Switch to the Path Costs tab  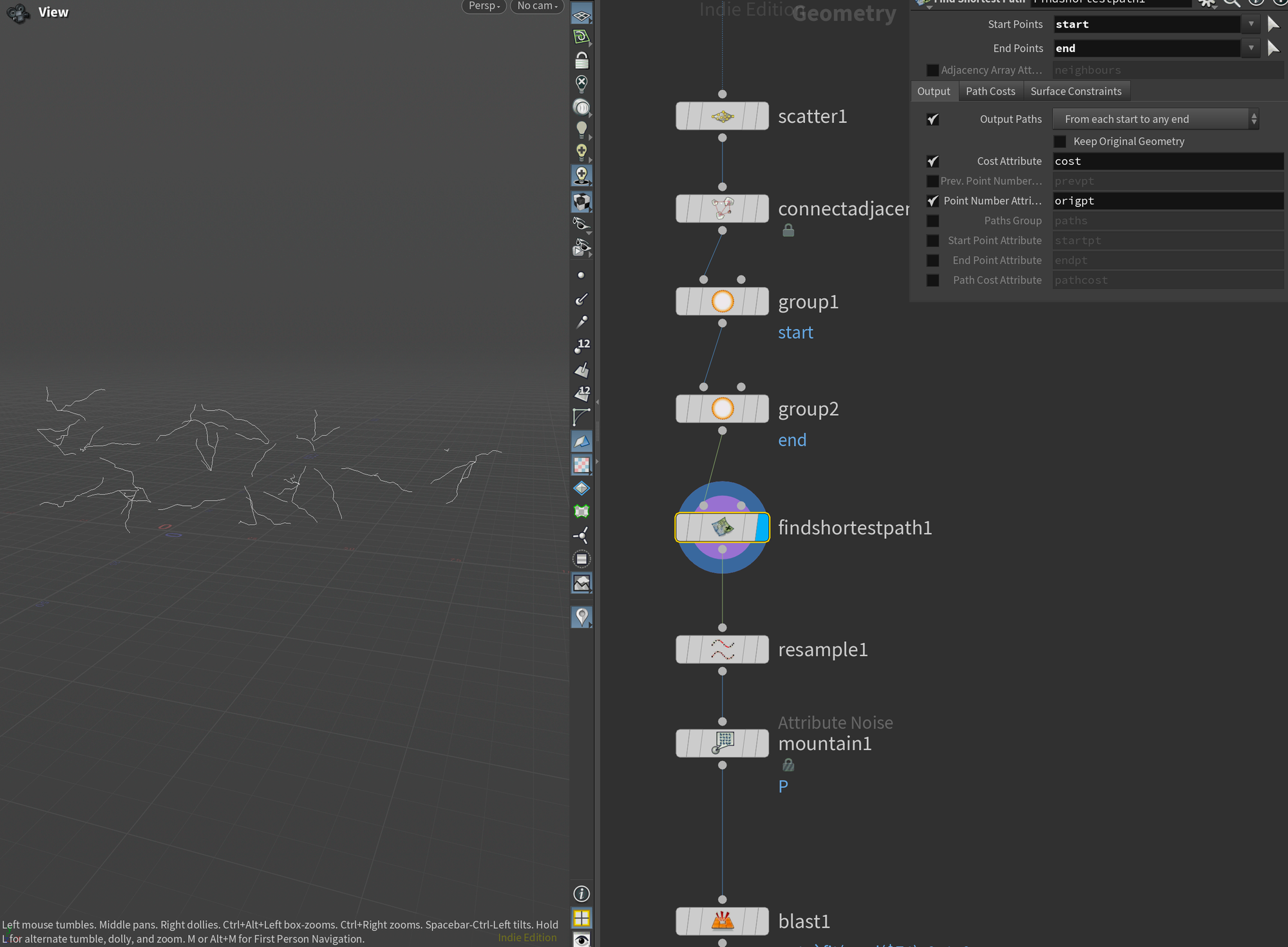(x=988, y=91)
